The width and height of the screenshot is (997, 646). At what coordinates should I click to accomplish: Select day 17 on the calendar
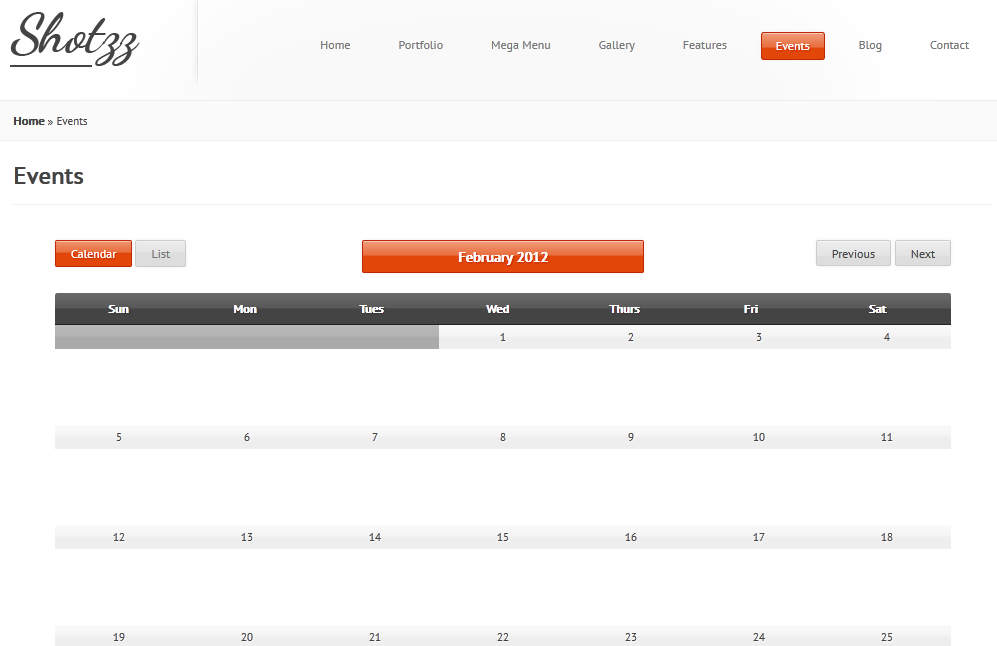pos(759,537)
